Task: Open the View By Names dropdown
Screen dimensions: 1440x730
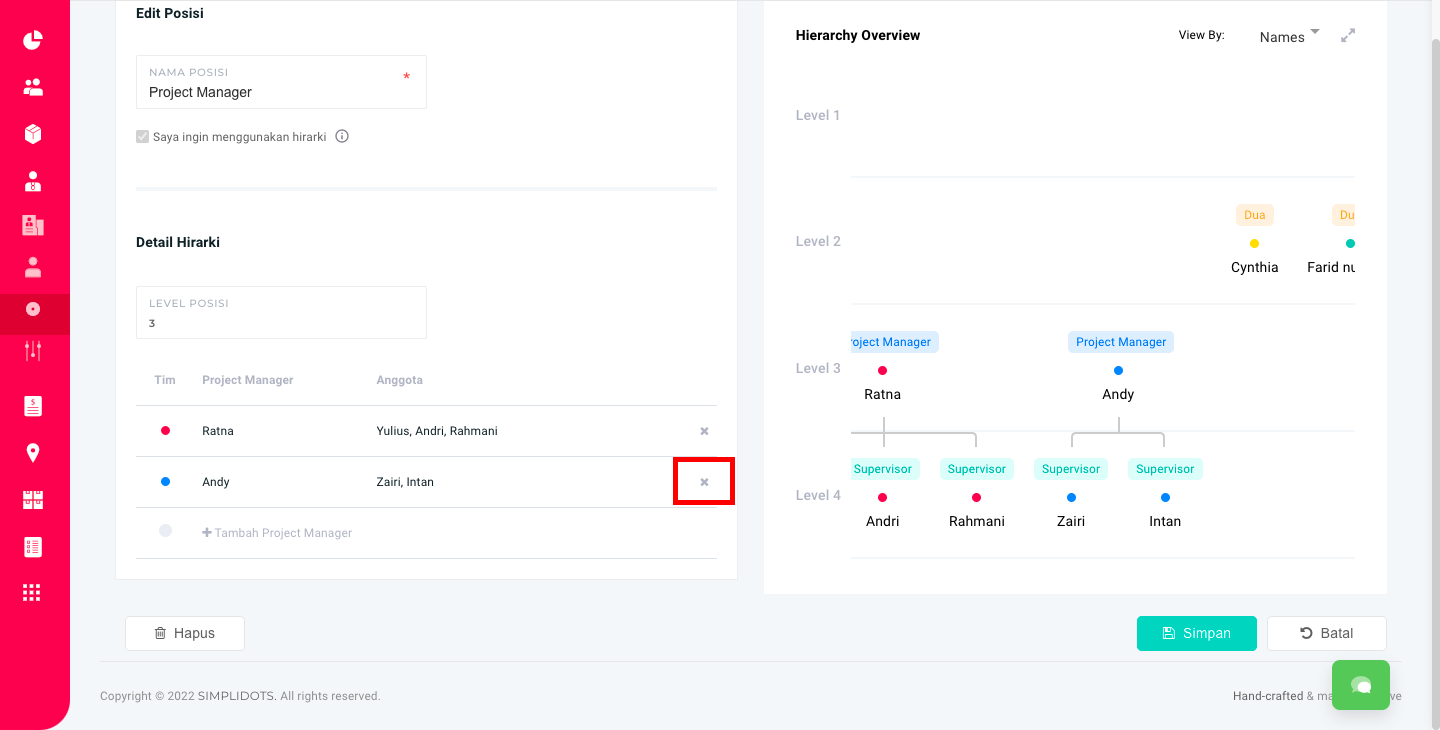Action: [x=1289, y=37]
